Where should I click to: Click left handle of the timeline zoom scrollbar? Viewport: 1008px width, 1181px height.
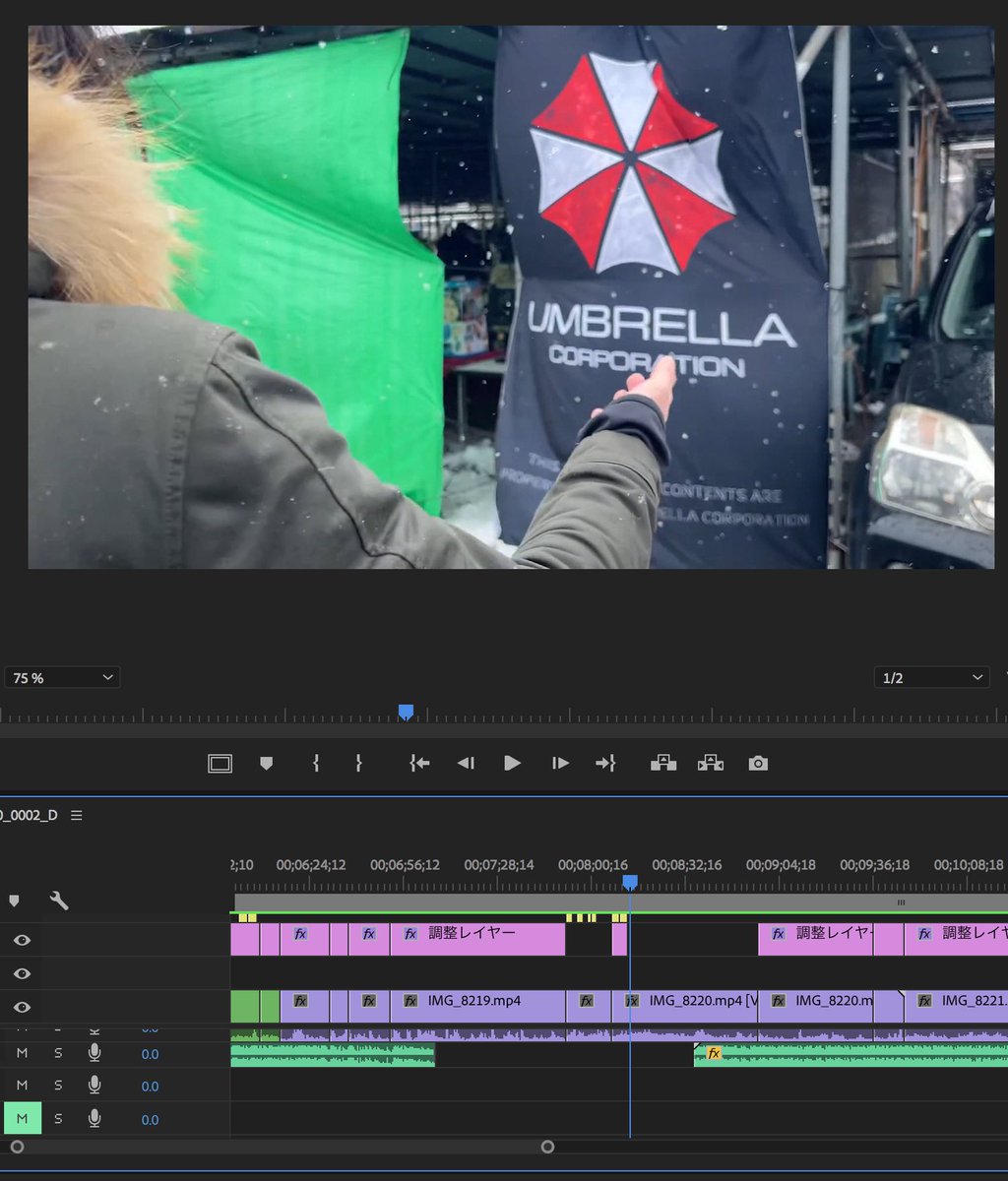[17, 1147]
